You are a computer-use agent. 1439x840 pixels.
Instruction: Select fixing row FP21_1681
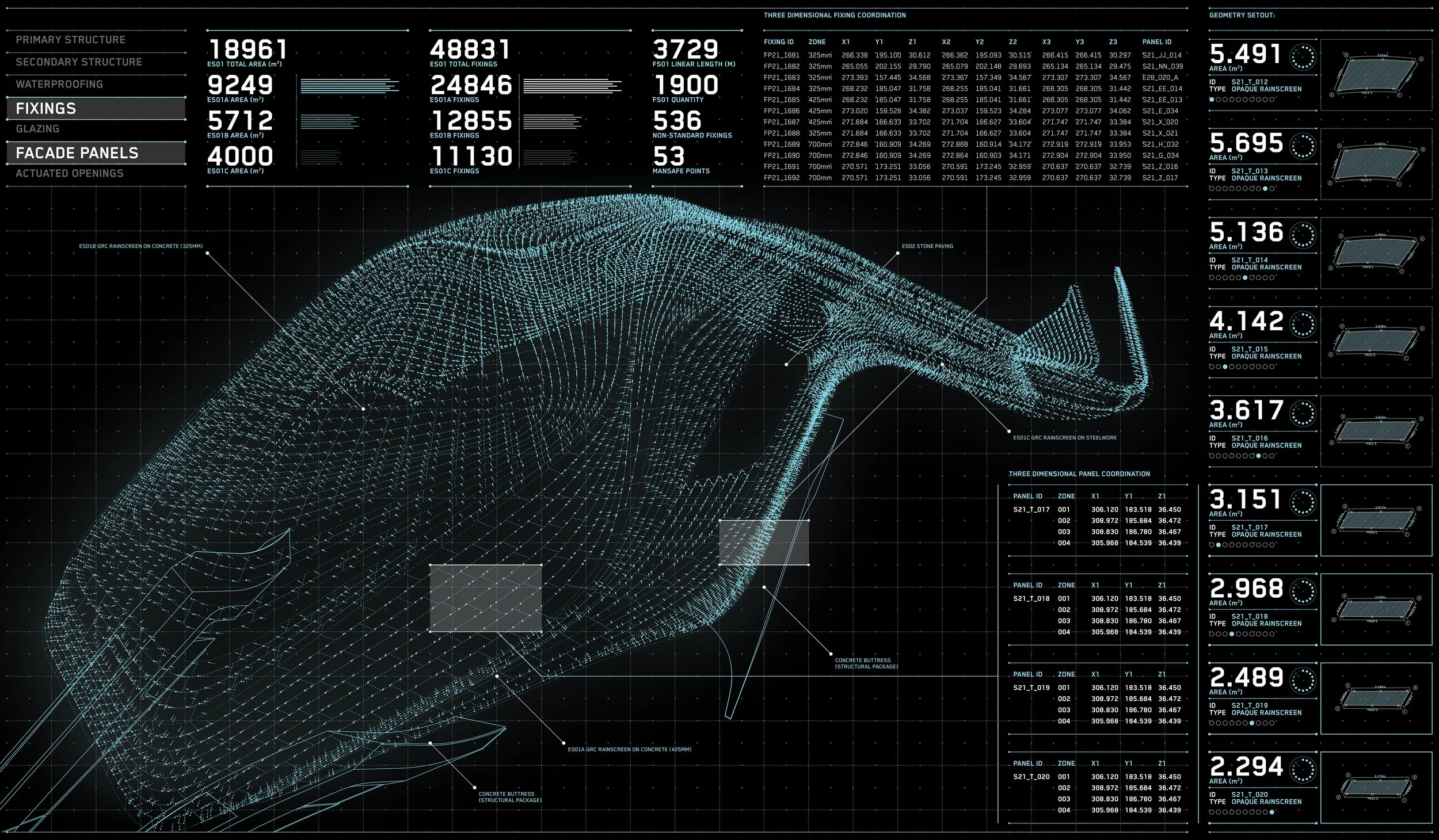(973, 55)
